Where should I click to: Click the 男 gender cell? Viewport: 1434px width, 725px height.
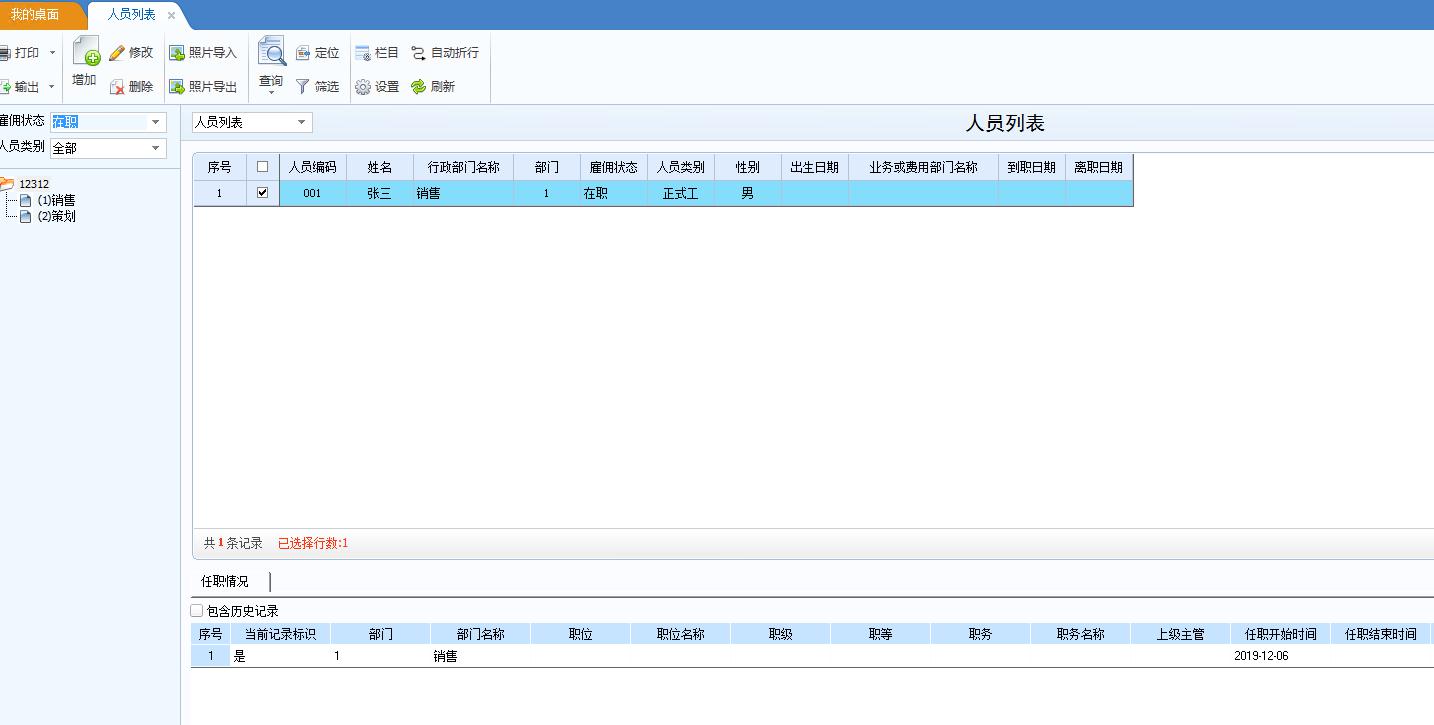coord(748,193)
